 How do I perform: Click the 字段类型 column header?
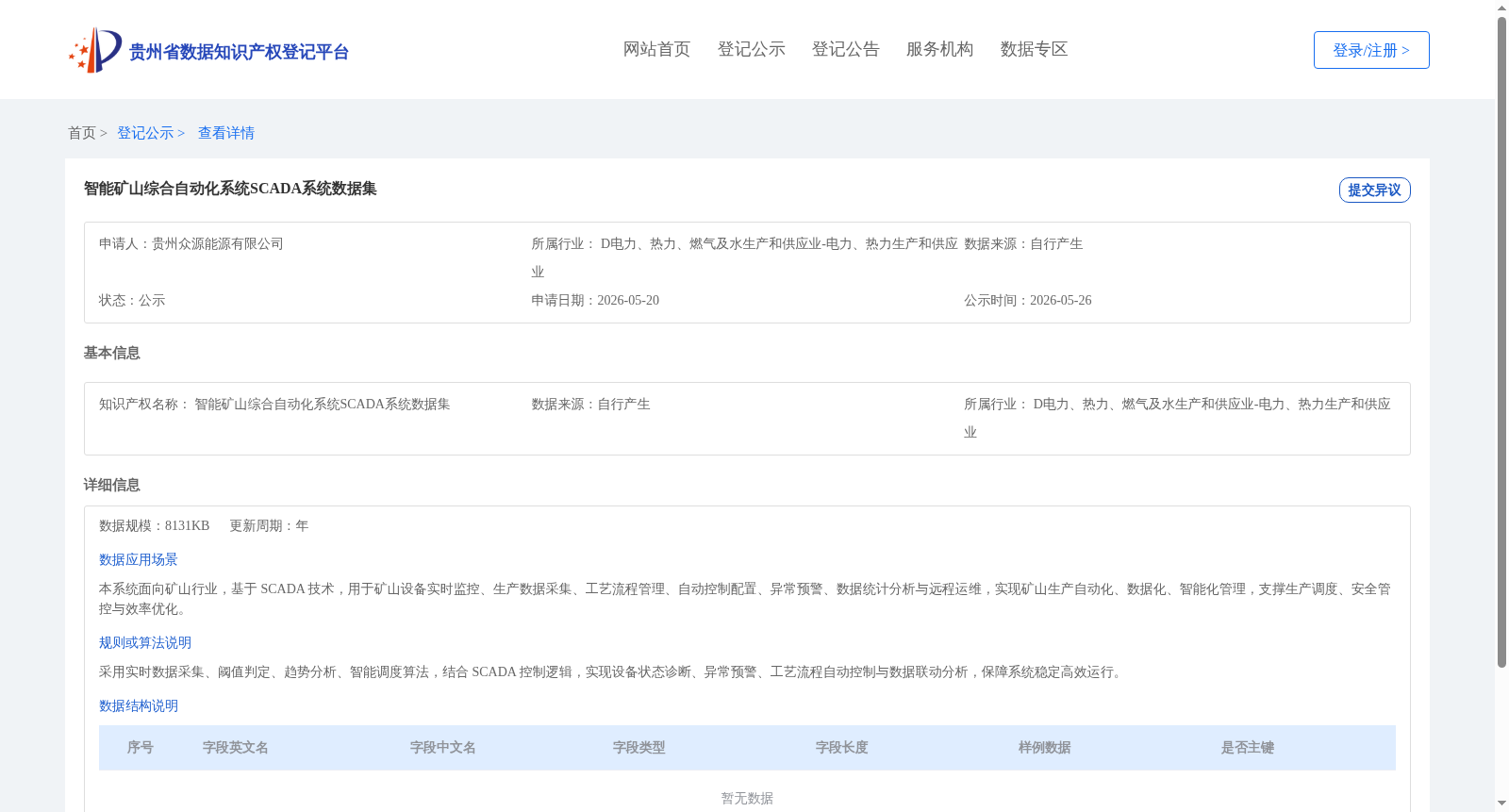coord(639,747)
